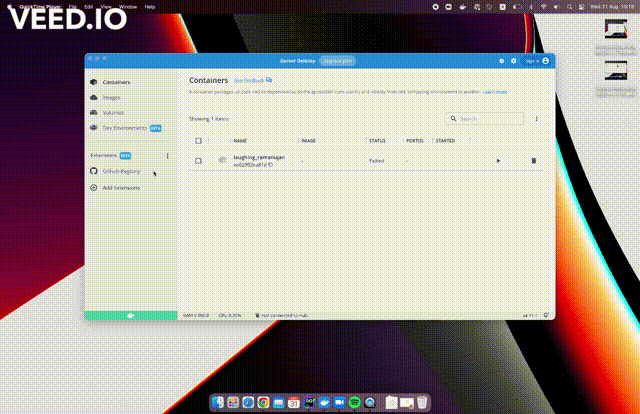Screen dimensions: 640x414
Task: Open the Window menu
Action: pos(128,7)
